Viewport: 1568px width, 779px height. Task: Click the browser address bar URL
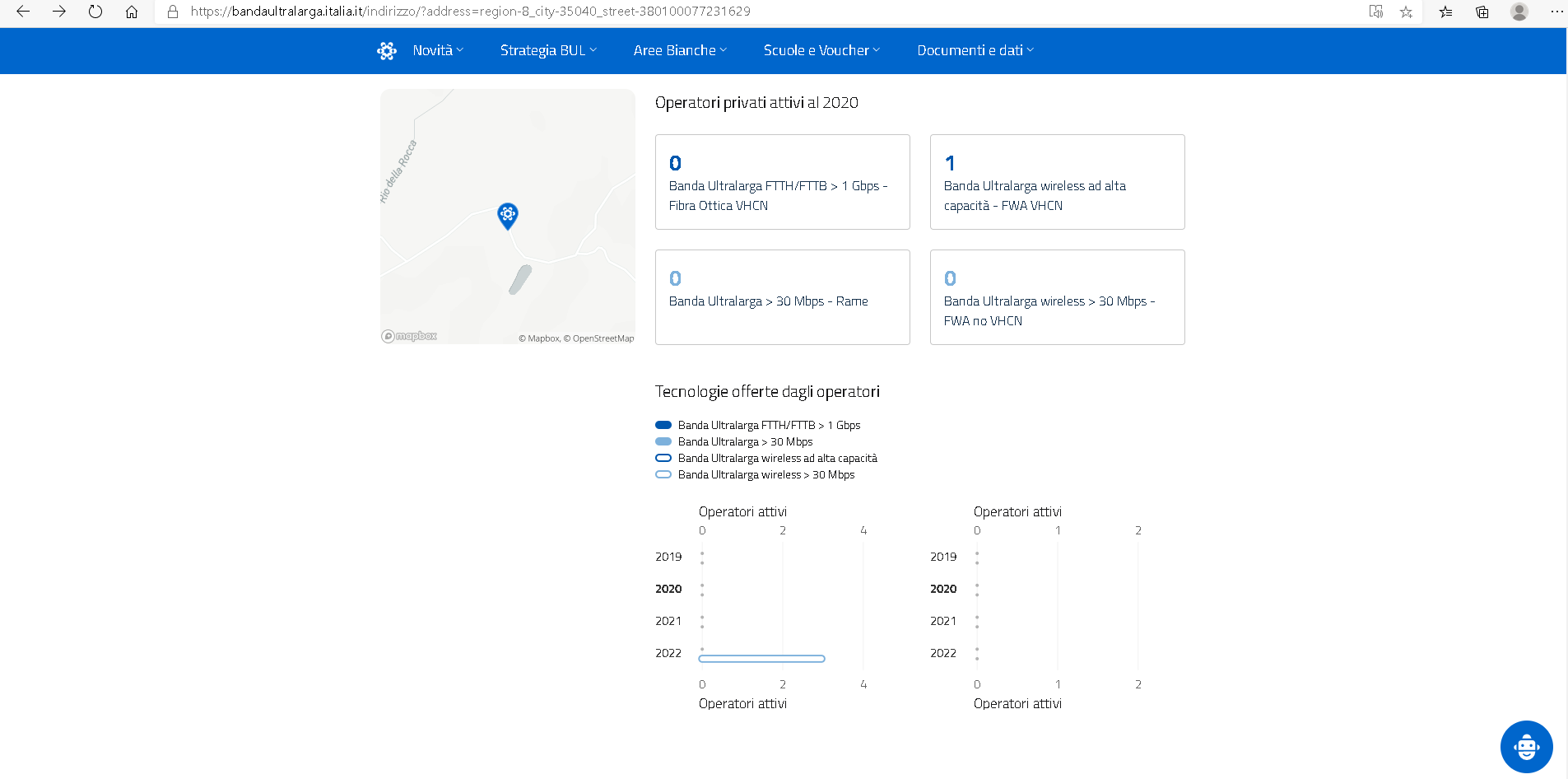(x=471, y=12)
